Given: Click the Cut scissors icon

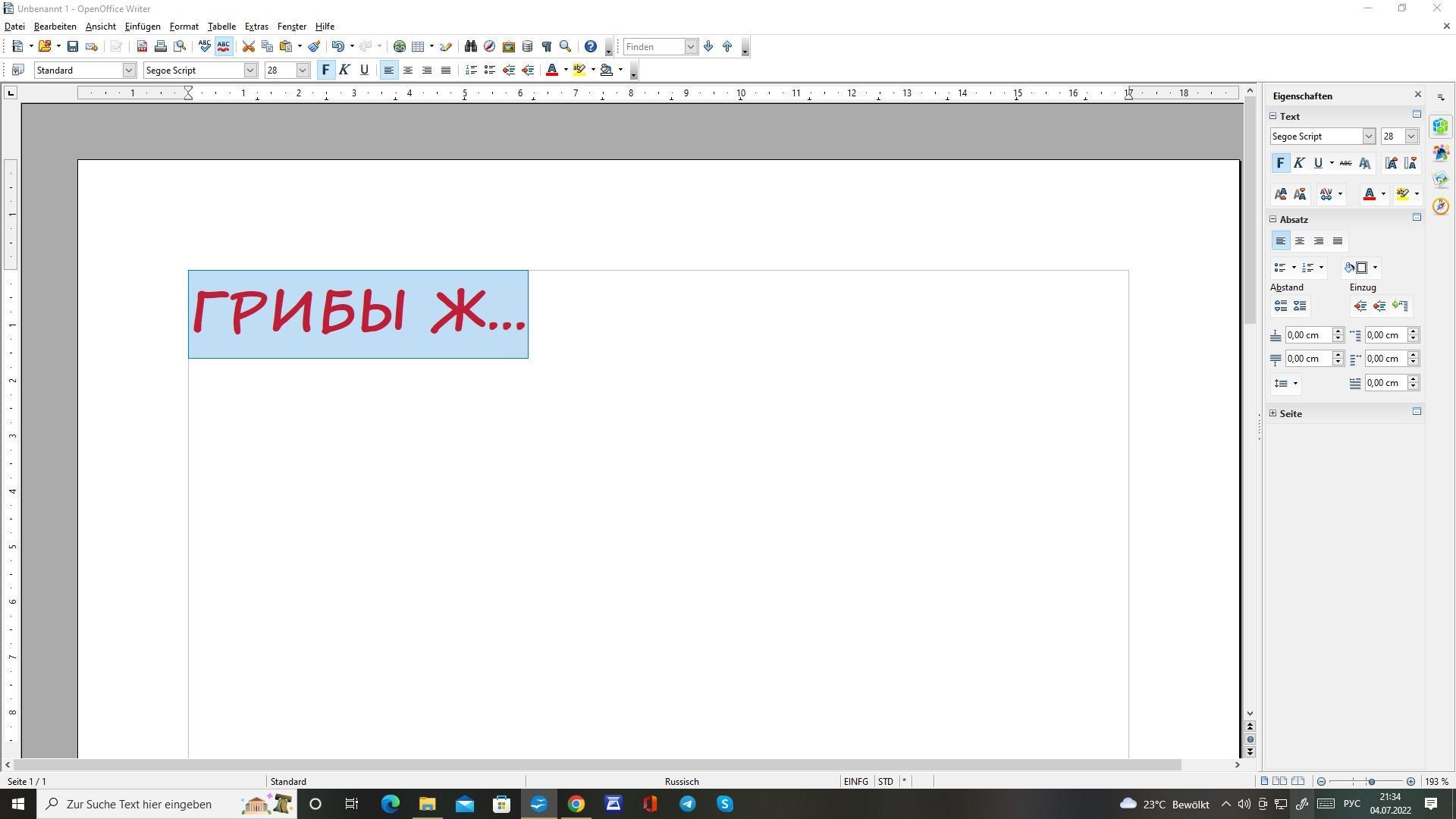Looking at the screenshot, I should (248, 47).
